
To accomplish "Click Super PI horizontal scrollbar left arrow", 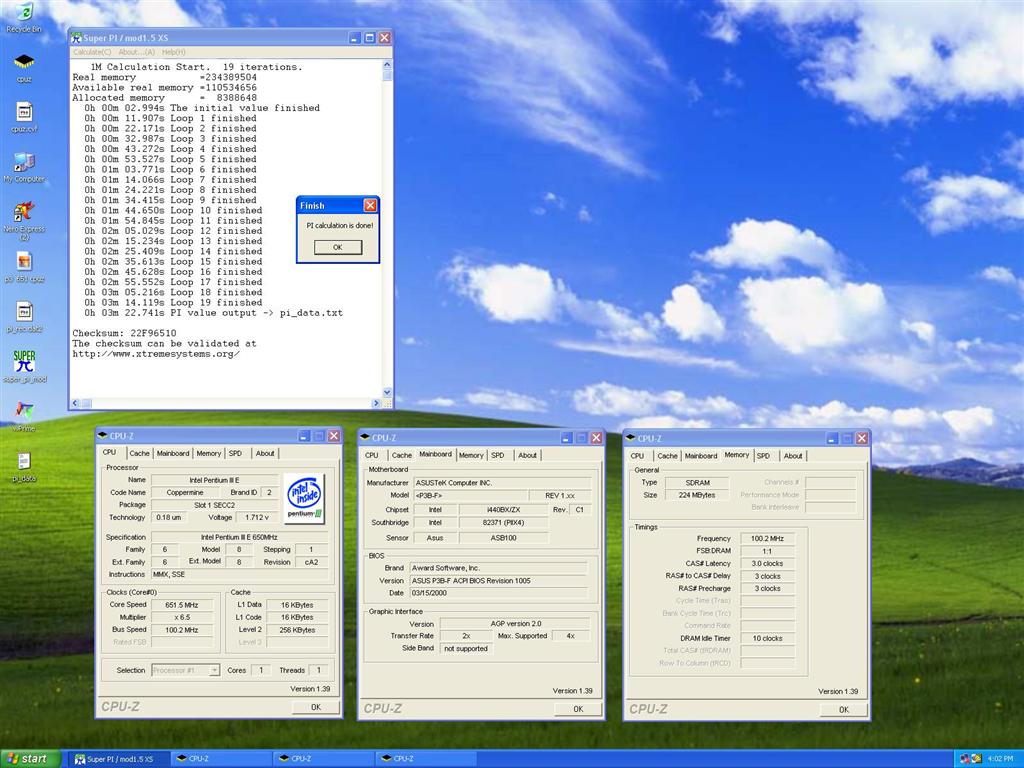I will point(75,404).
